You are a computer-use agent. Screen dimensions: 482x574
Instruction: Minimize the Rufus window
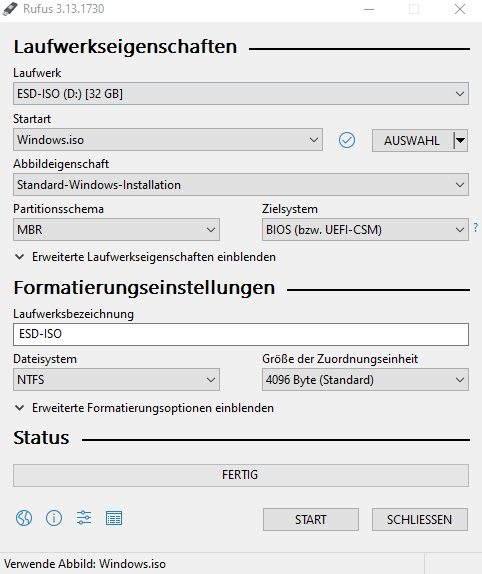tap(369, 9)
